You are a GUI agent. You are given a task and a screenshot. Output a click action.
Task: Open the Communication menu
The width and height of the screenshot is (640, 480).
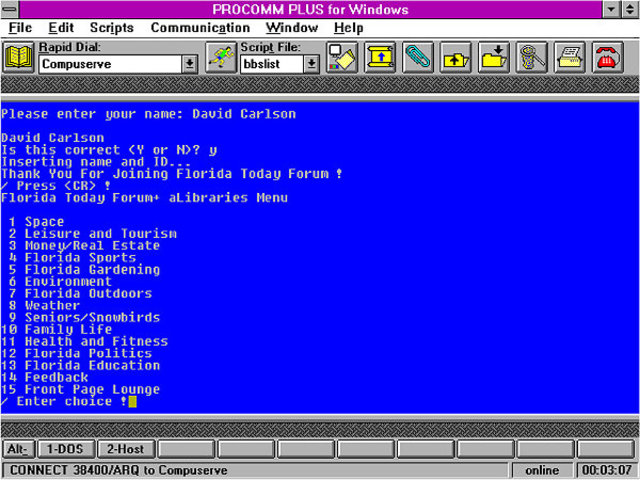point(200,28)
